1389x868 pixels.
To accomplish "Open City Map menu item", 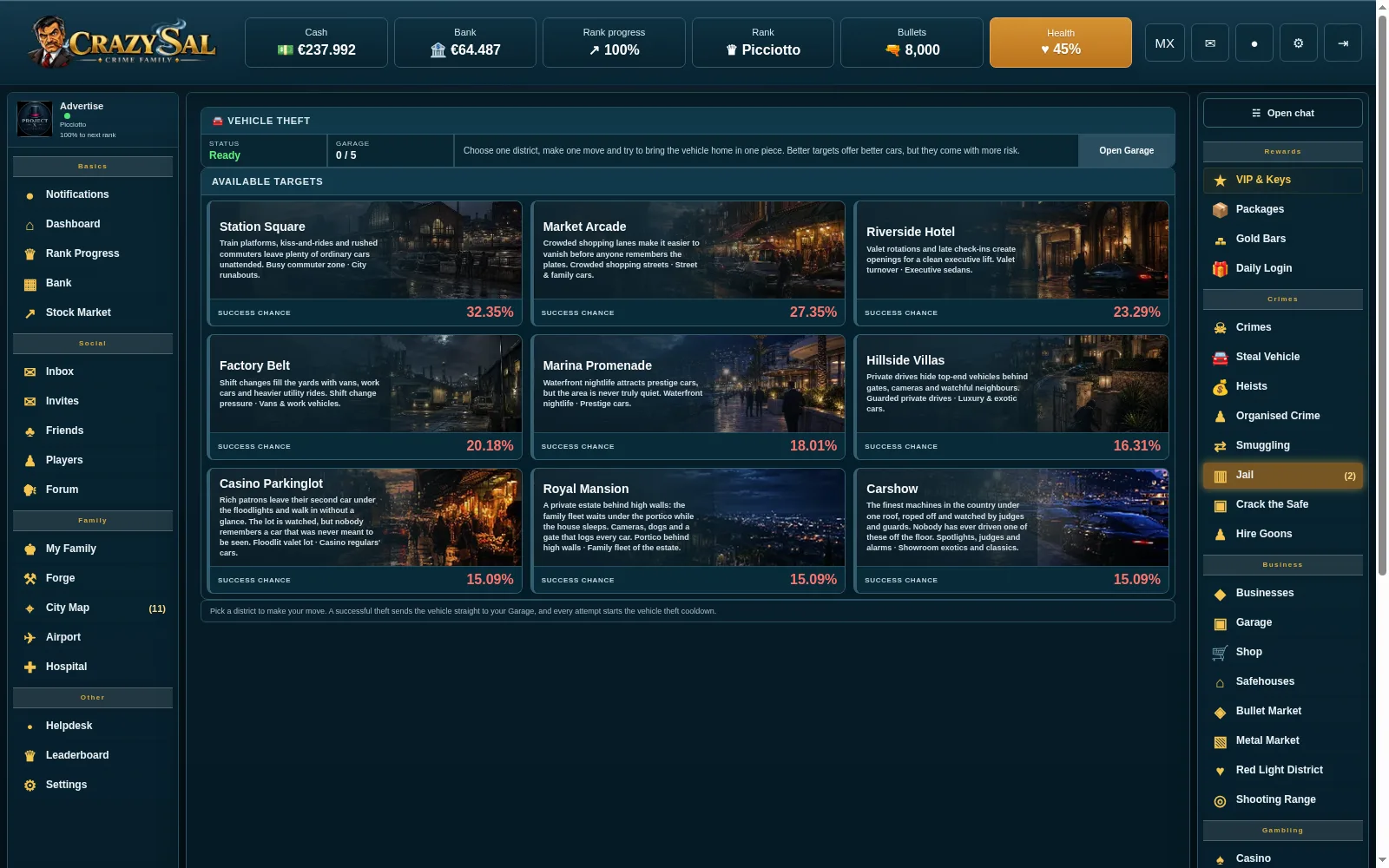I will point(93,608).
